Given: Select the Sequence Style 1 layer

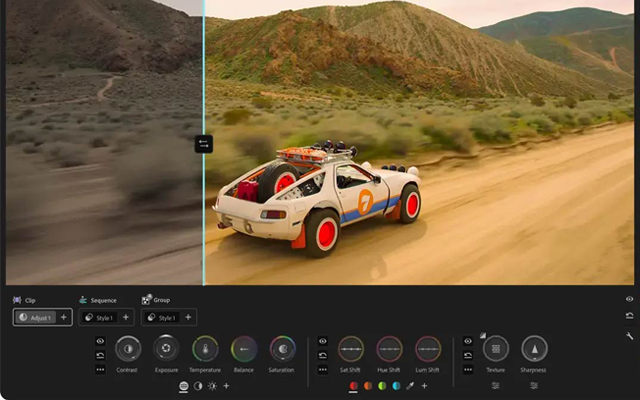Looking at the screenshot, I should click(100, 317).
